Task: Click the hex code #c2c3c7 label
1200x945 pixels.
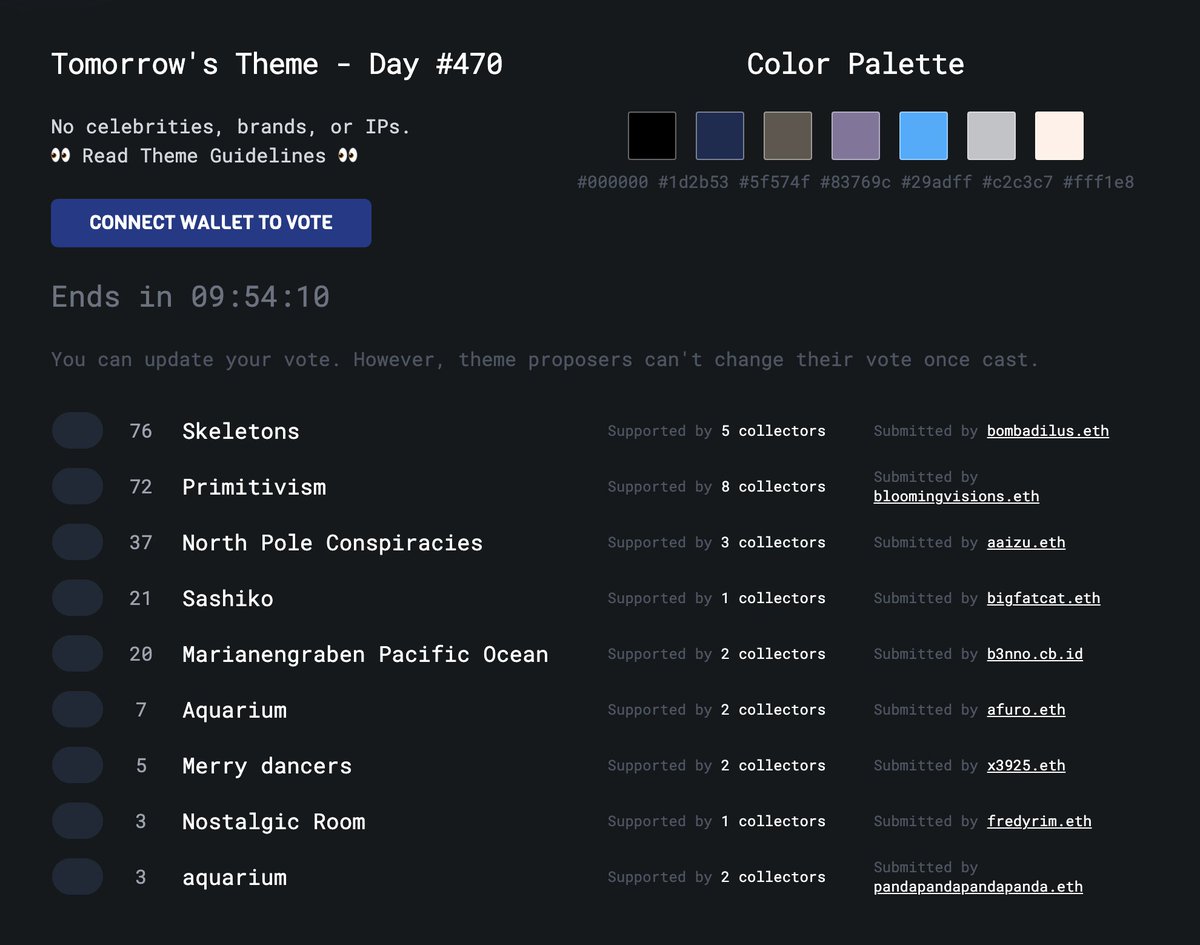Action: click(x=1018, y=182)
